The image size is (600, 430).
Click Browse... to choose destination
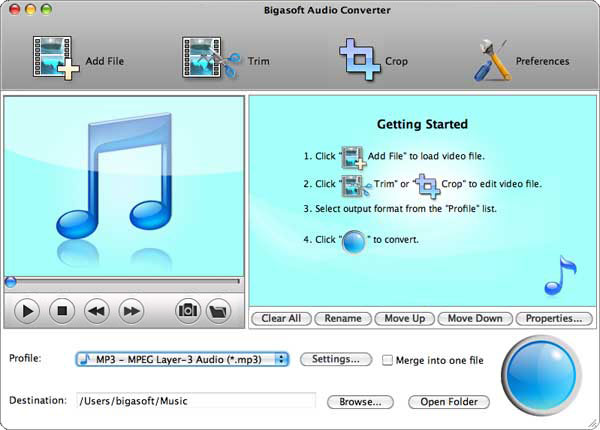tap(360, 402)
